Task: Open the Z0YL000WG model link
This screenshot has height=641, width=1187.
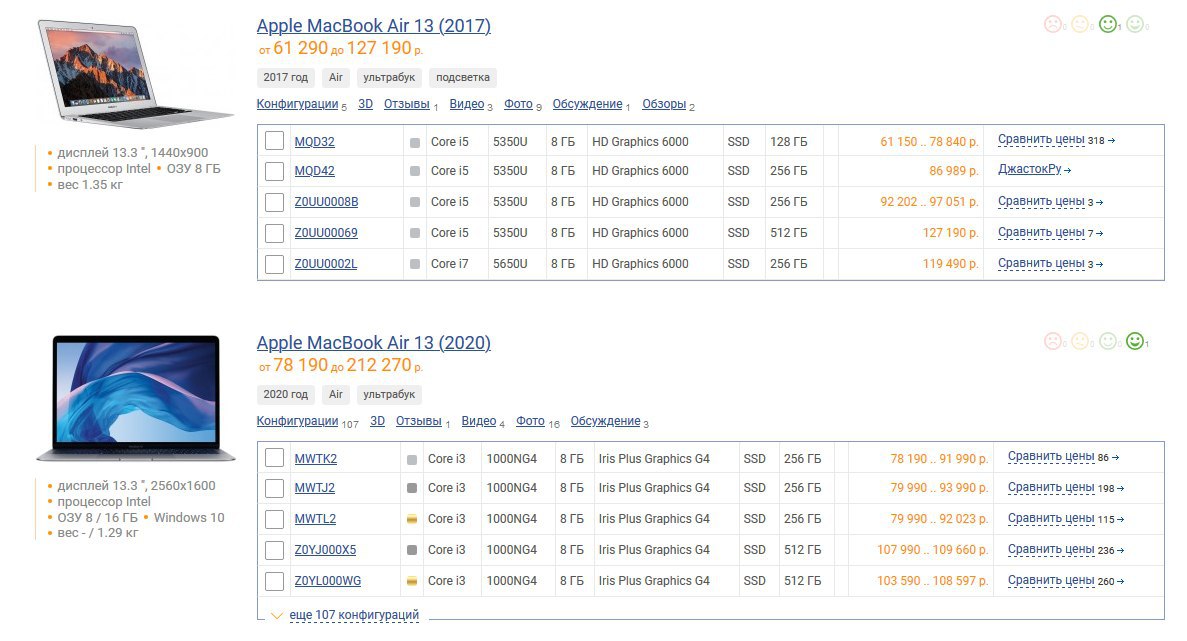Action: point(328,581)
